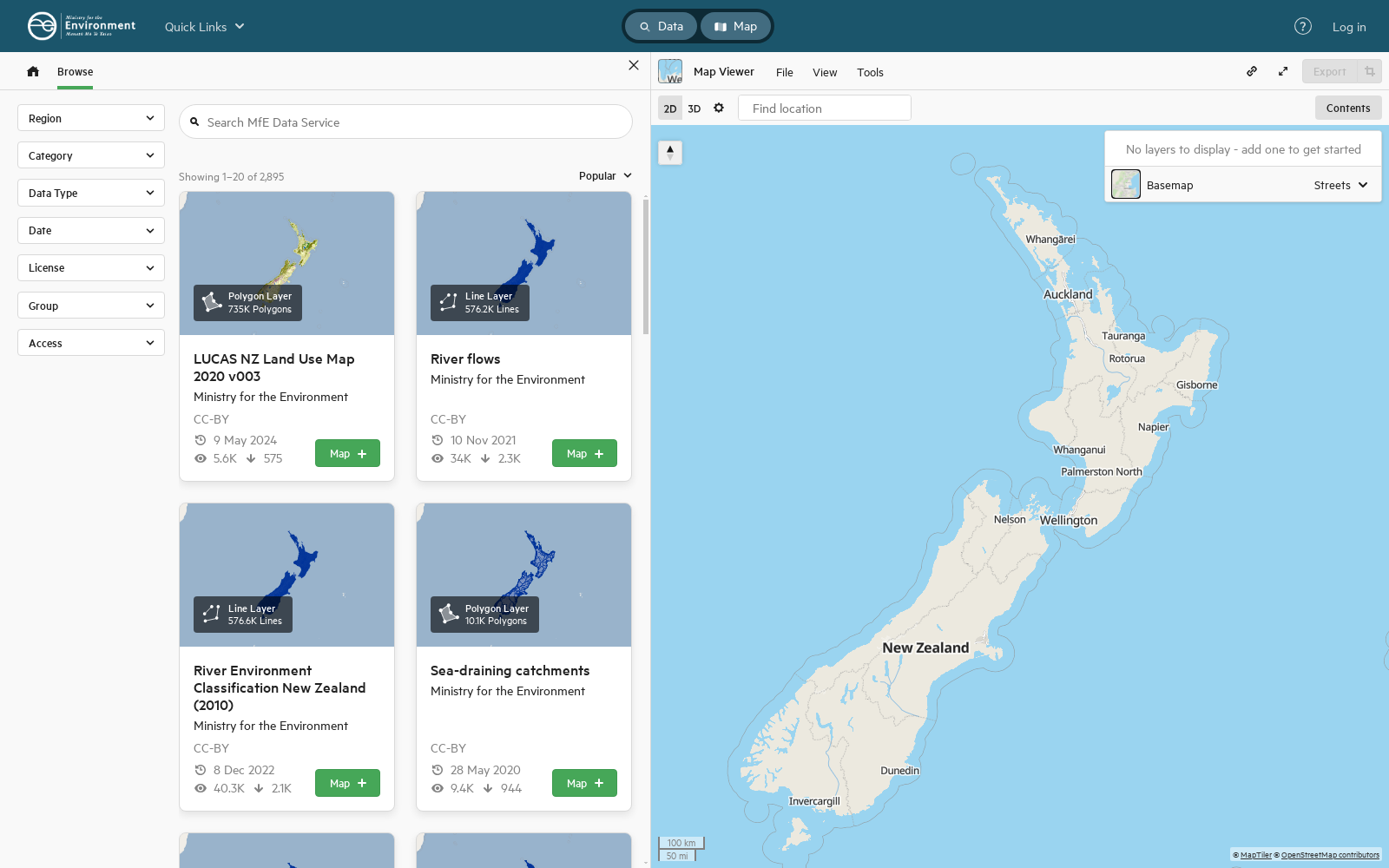
Task: Select the Browse tab
Action: coord(76,71)
